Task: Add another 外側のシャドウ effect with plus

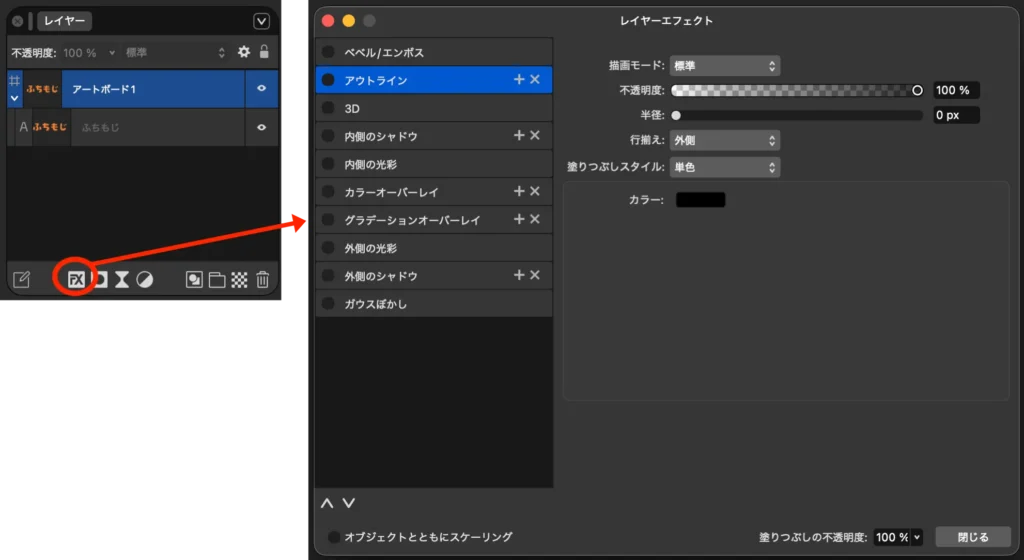Action: pos(519,275)
